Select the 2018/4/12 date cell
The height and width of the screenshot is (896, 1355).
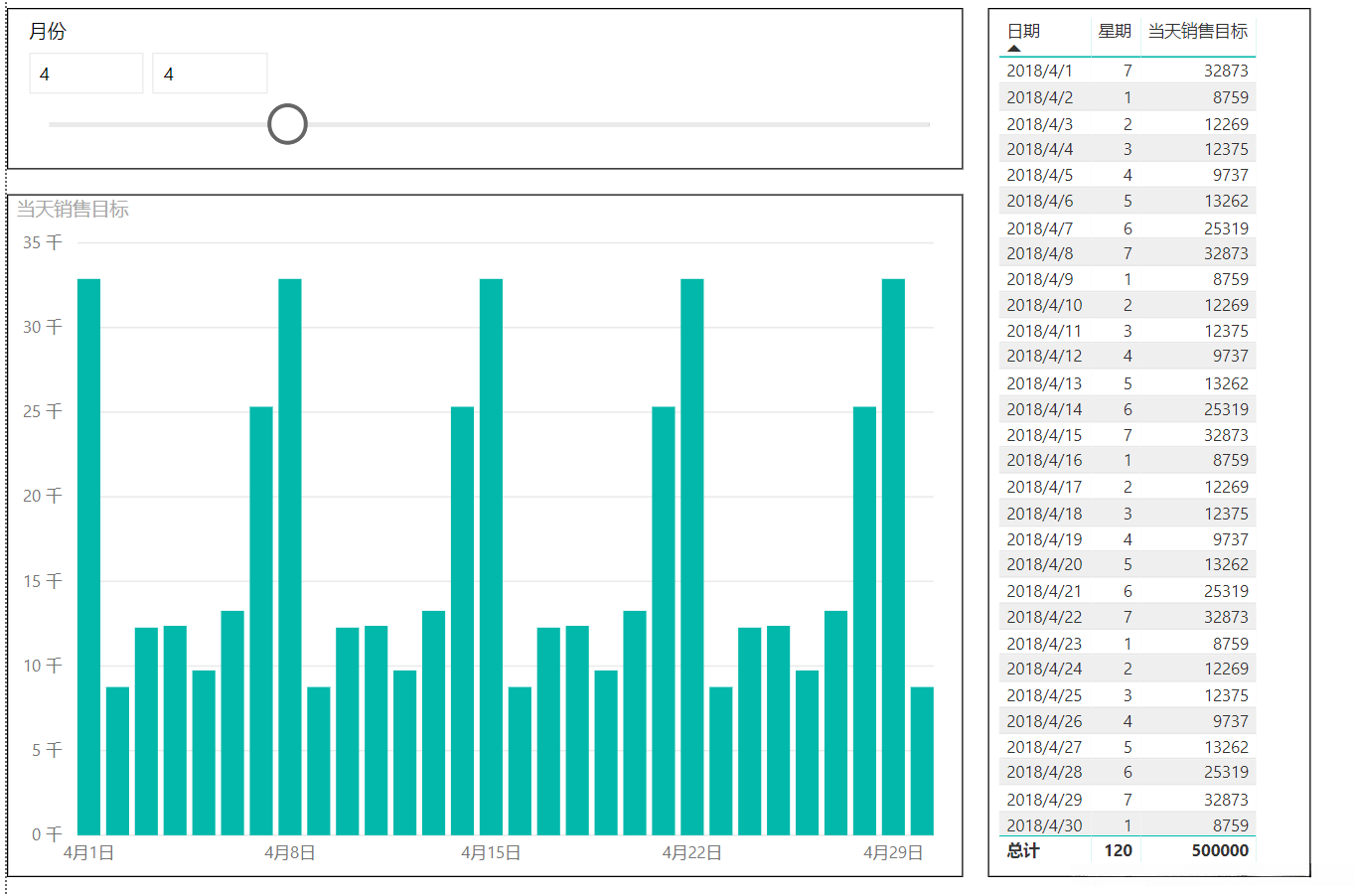click(x=1044, y=356)
